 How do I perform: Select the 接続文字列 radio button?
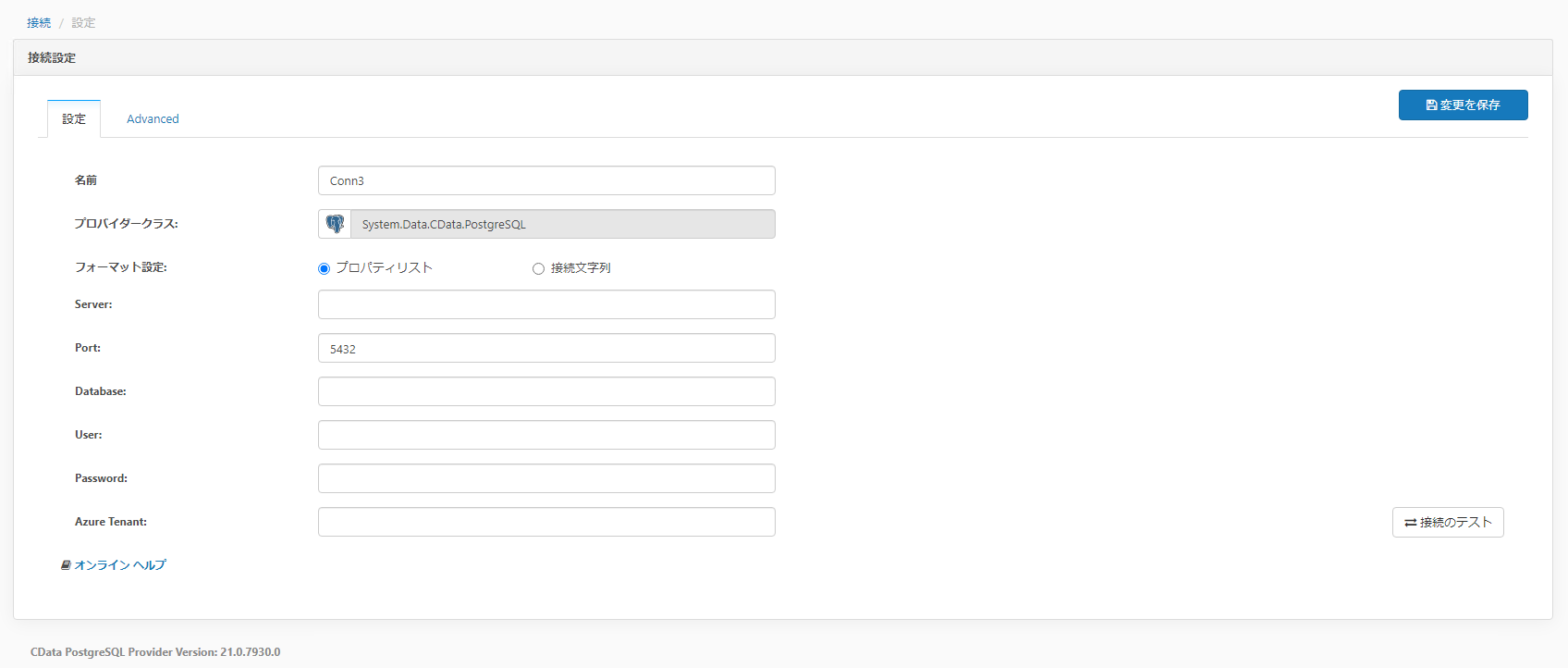[538, 268]
